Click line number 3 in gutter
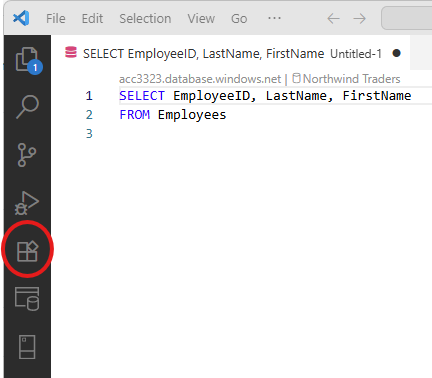Image resolution: width=432 pixels, height=378 pixels. click(89, 134)
